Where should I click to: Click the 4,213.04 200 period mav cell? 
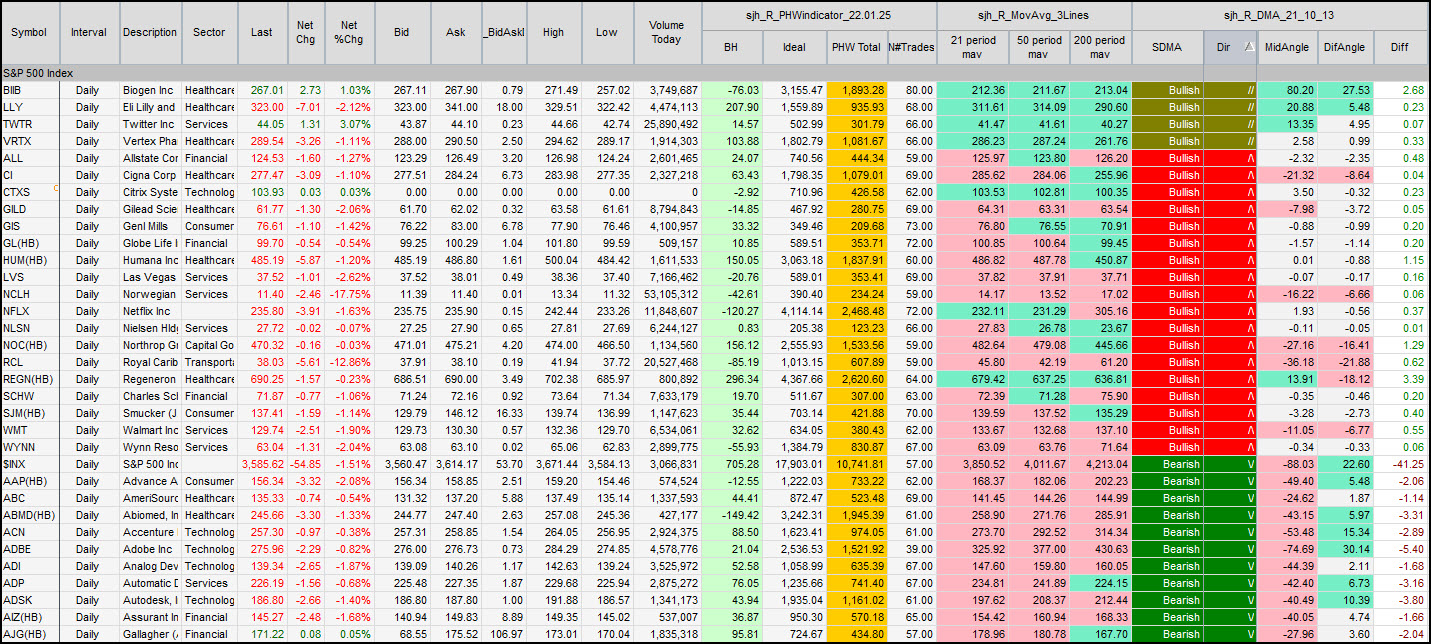click(1100, 464)
